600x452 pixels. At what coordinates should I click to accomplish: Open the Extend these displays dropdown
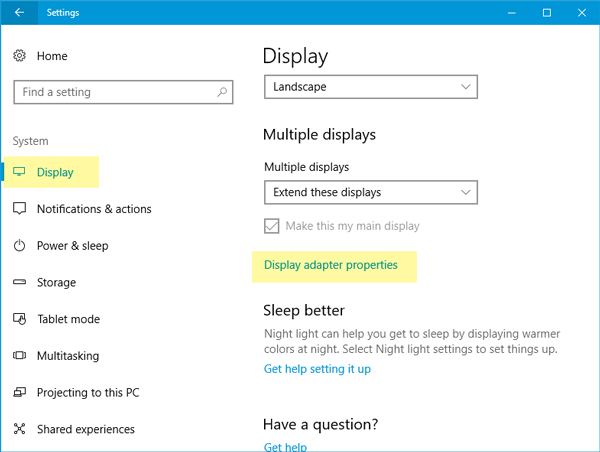(x=371, y=192)
